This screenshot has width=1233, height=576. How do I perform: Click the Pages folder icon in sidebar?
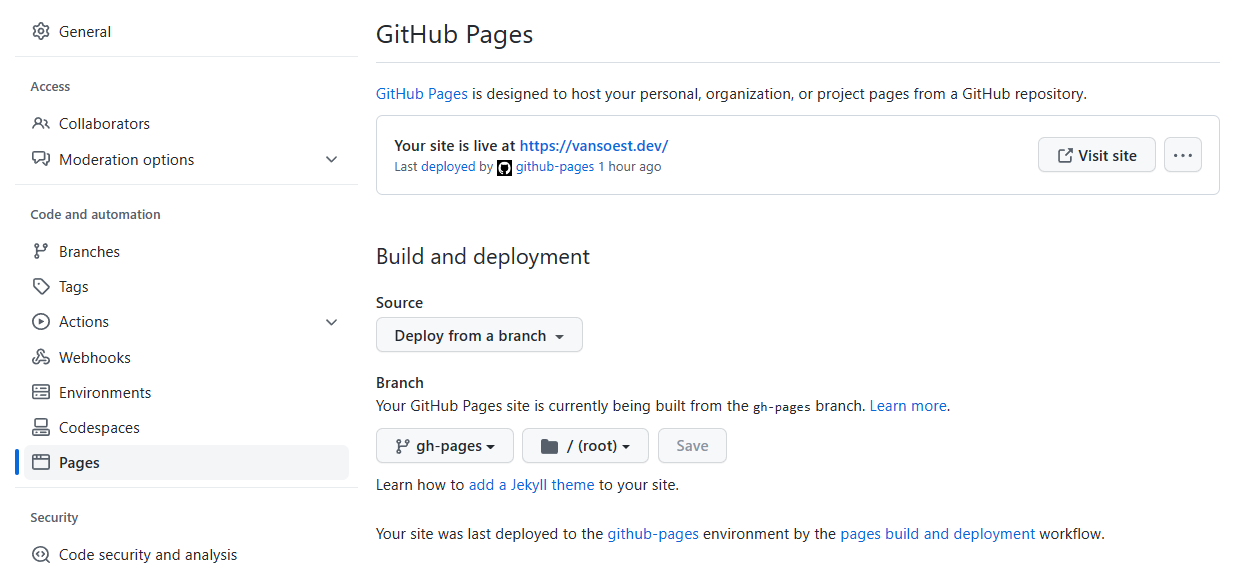[41, 462]
